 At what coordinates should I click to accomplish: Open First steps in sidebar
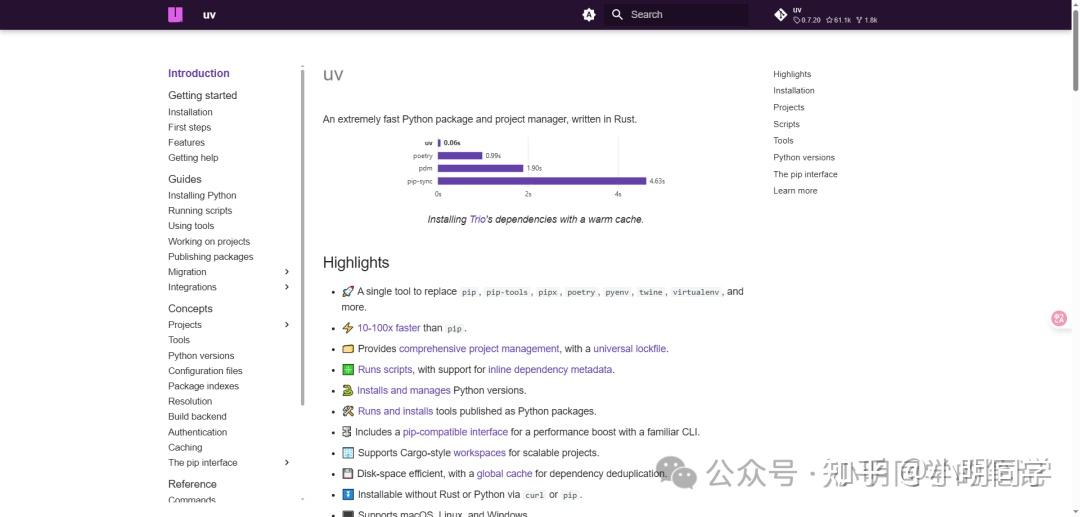click(189, 127)
